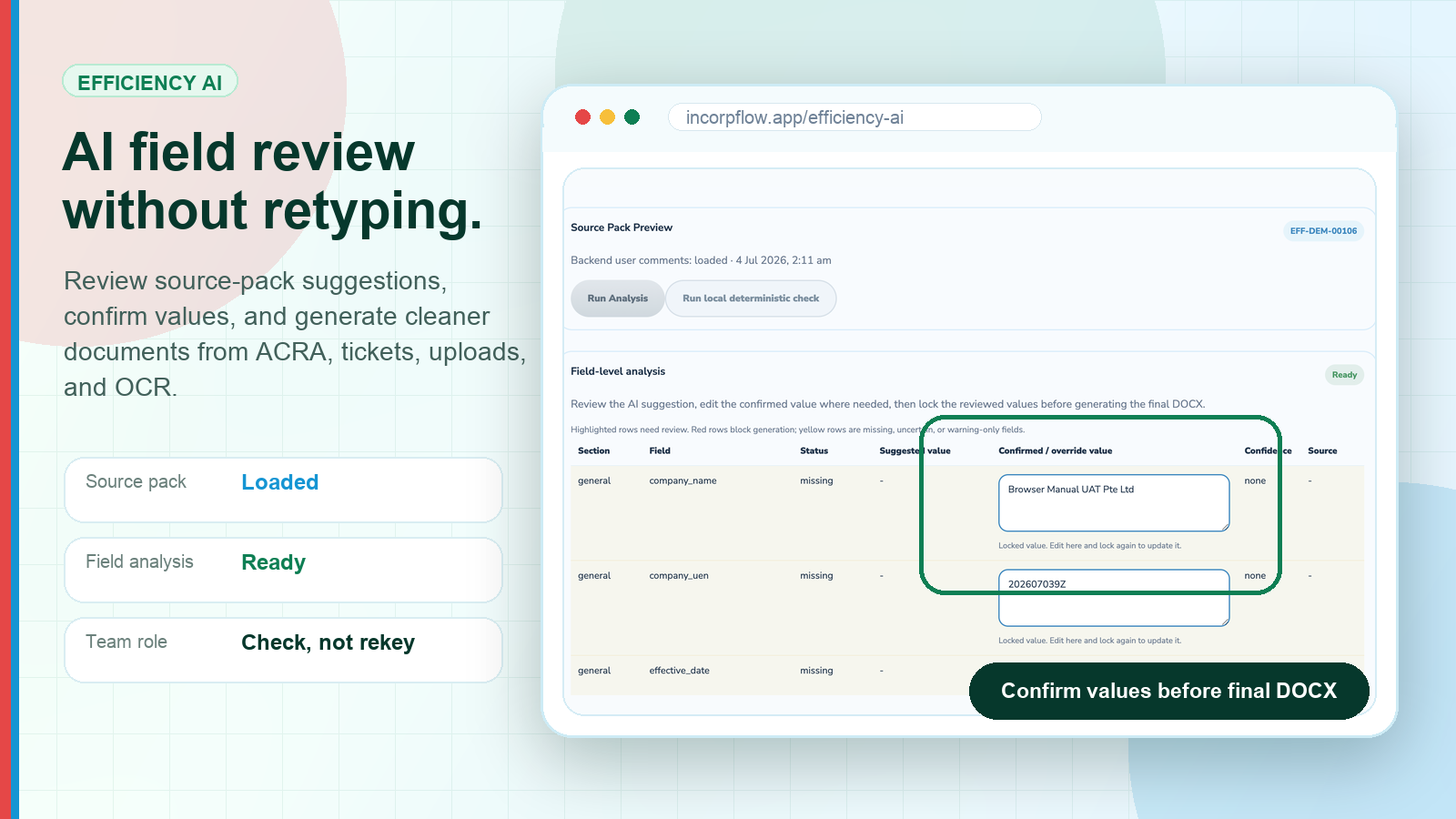Click missing status in company_name row

click(x=816, y=480)
